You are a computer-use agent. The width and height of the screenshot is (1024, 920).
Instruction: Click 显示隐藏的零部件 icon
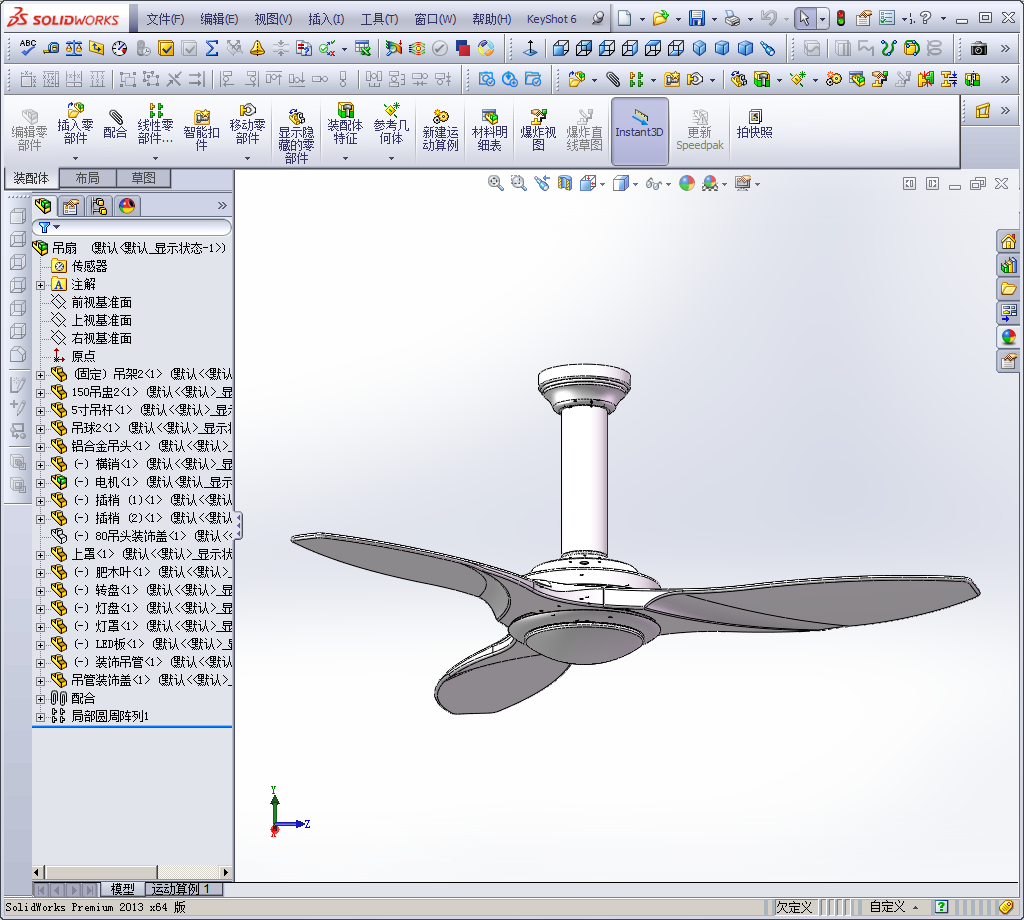296,136
